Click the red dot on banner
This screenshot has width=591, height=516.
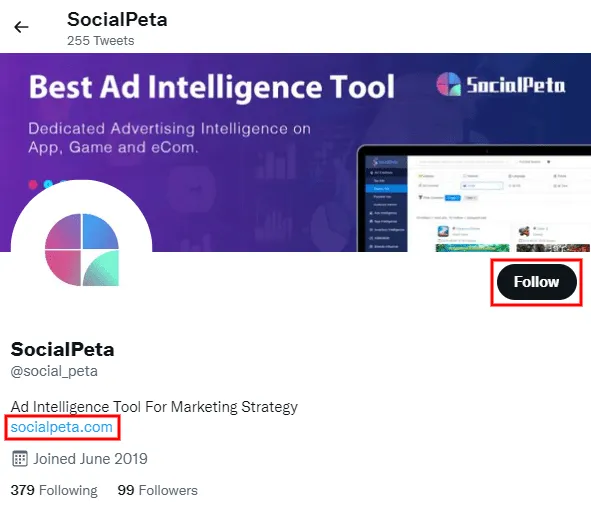pos(33,184)
